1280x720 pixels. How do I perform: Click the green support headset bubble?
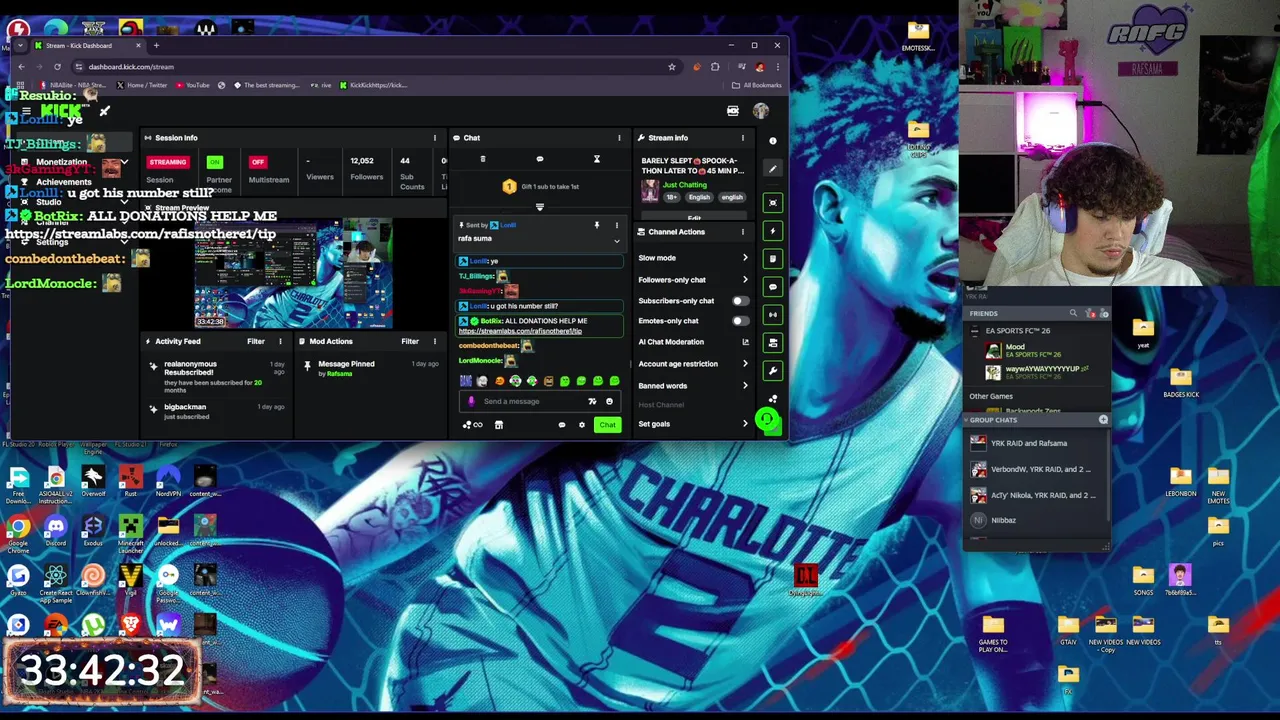767,421
